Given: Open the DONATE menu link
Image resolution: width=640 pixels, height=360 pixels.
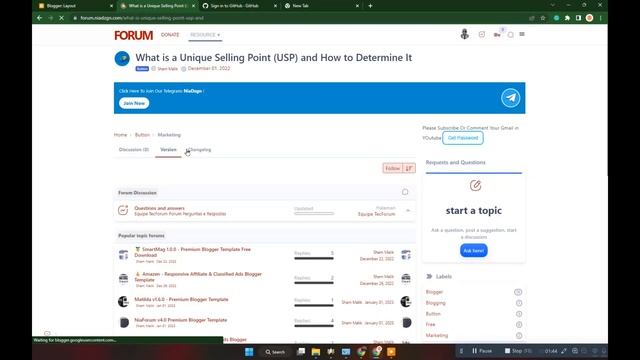Looking at the screenshot, I should tap(170, 35).
